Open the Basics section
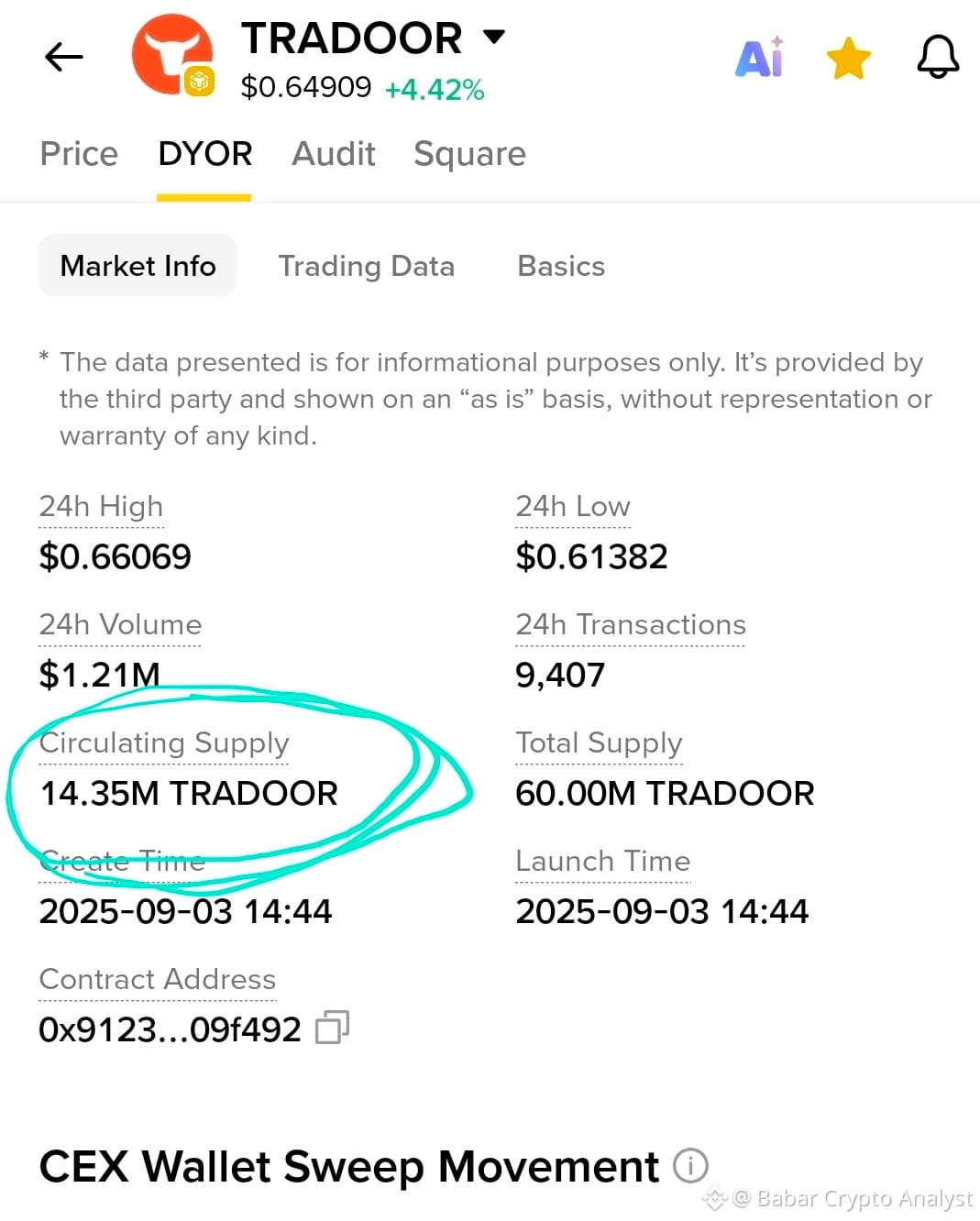Image resolution: width=980 pixels, height=1221 pixels. click(561, 266)
